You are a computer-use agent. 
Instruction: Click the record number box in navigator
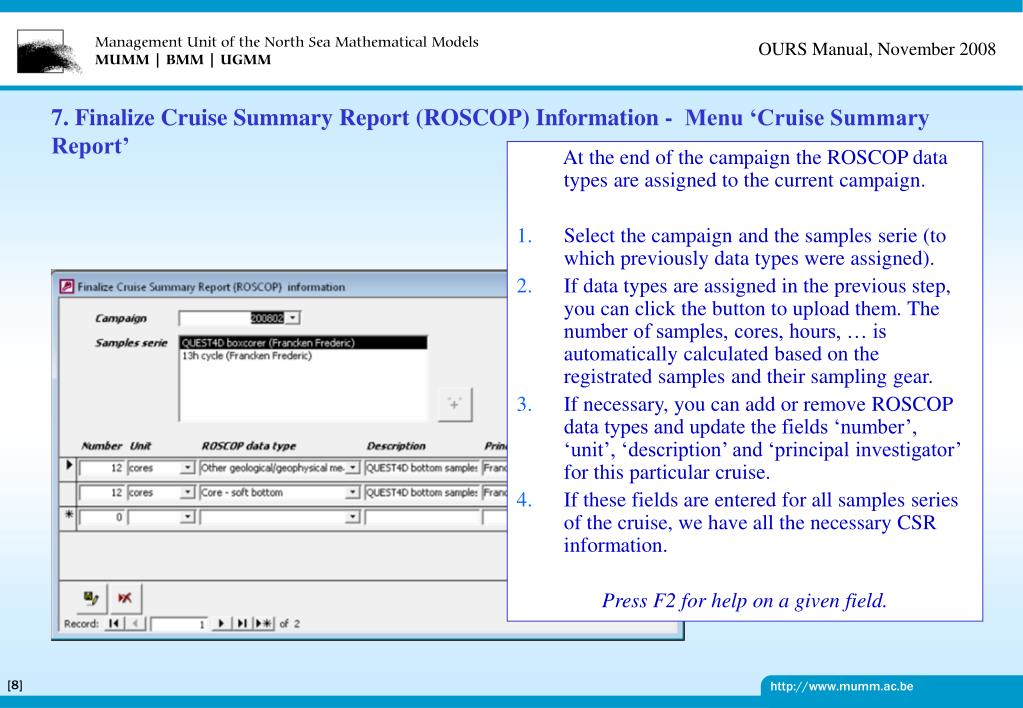pos(179,624)
